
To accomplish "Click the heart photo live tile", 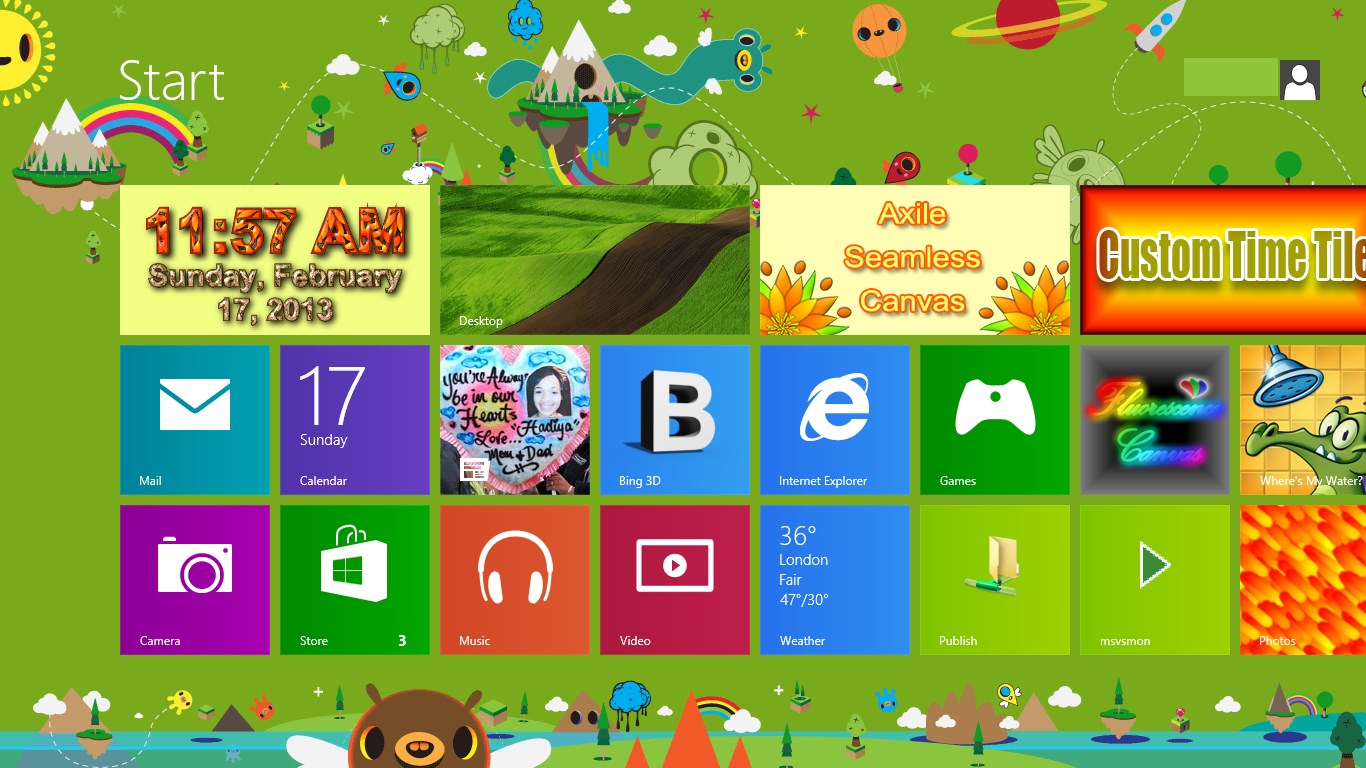I will pos(514,420).
